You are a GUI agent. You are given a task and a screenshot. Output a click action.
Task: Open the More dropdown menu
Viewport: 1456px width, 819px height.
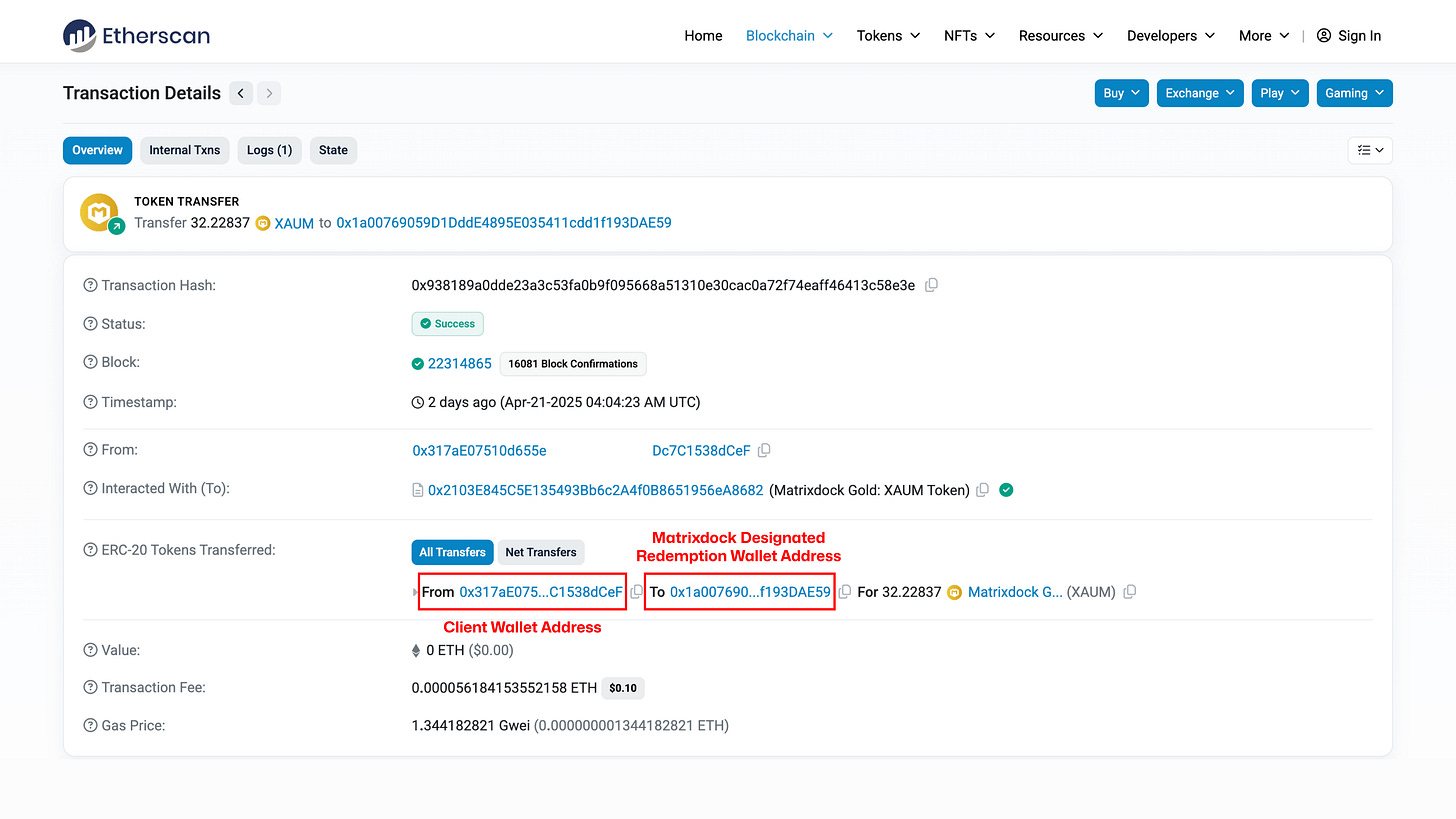coord(1264,35)
